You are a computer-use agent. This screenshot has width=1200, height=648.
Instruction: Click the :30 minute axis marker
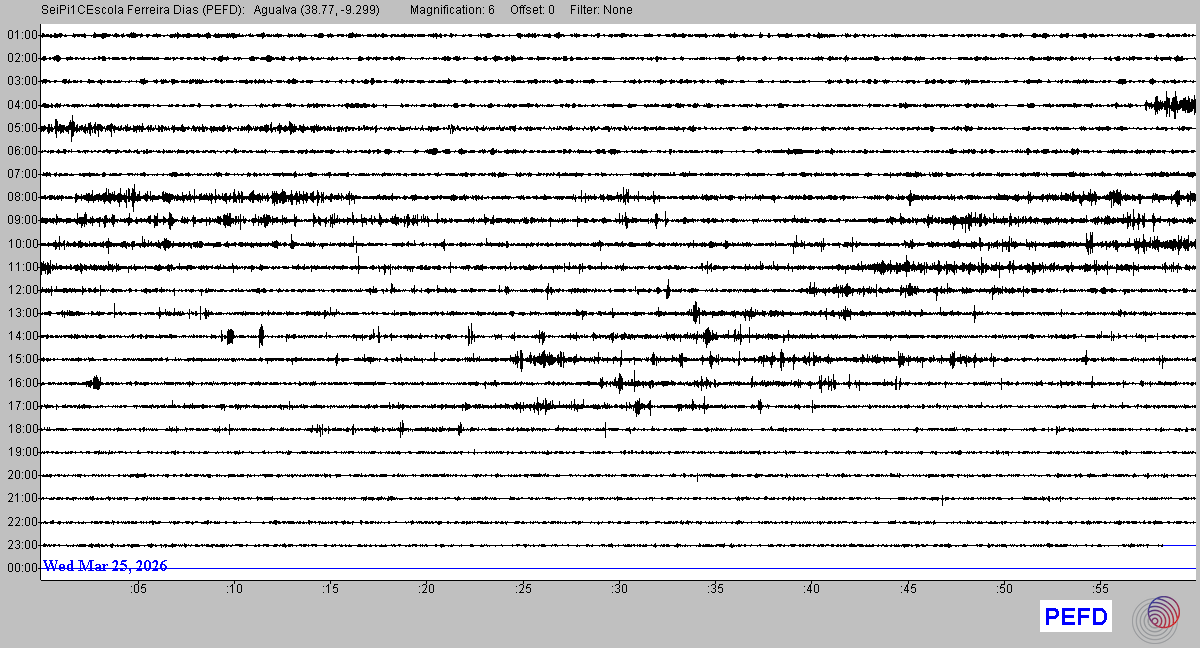click(x=620, y=589)
